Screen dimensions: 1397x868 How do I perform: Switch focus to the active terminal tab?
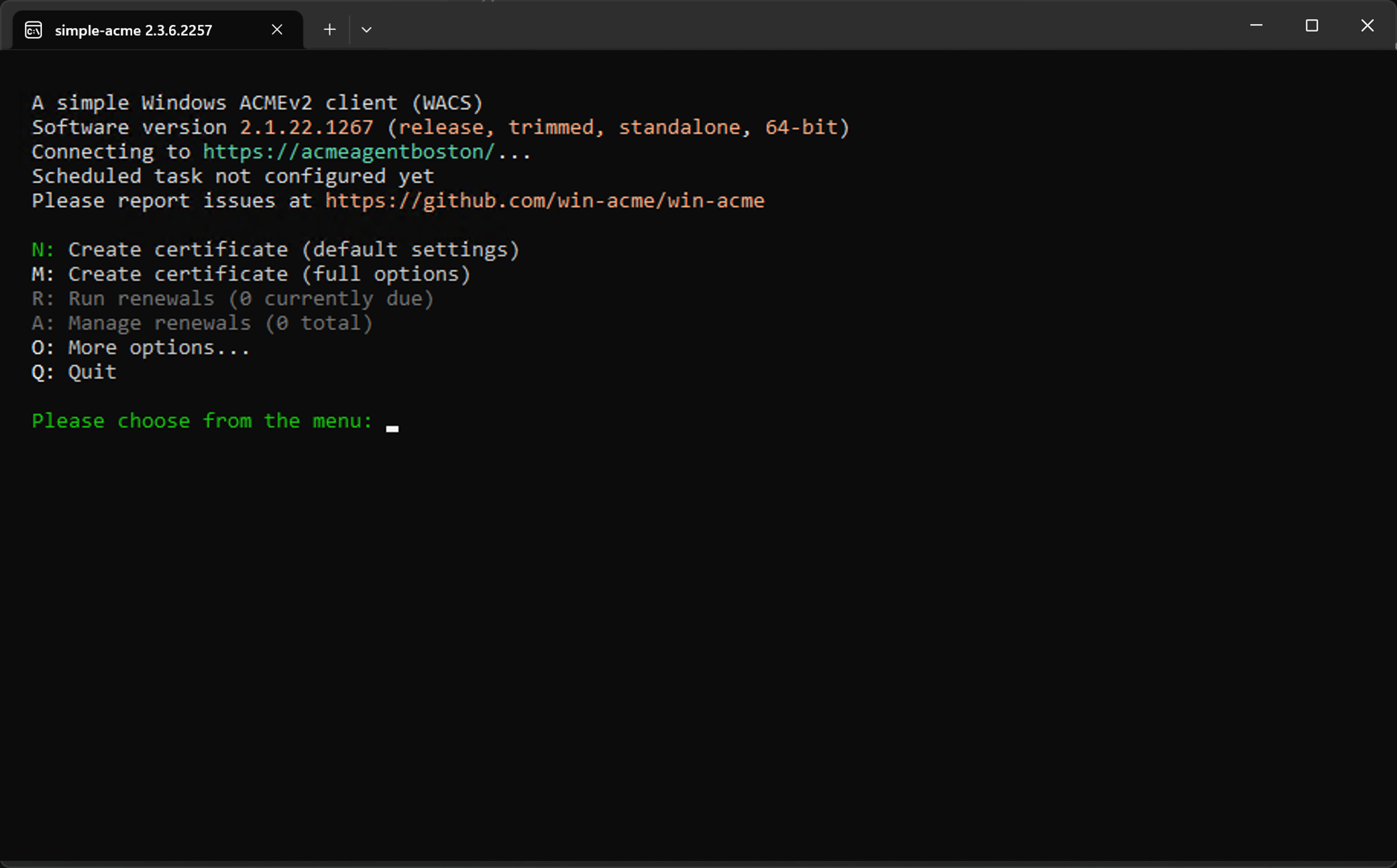[133, 29]
